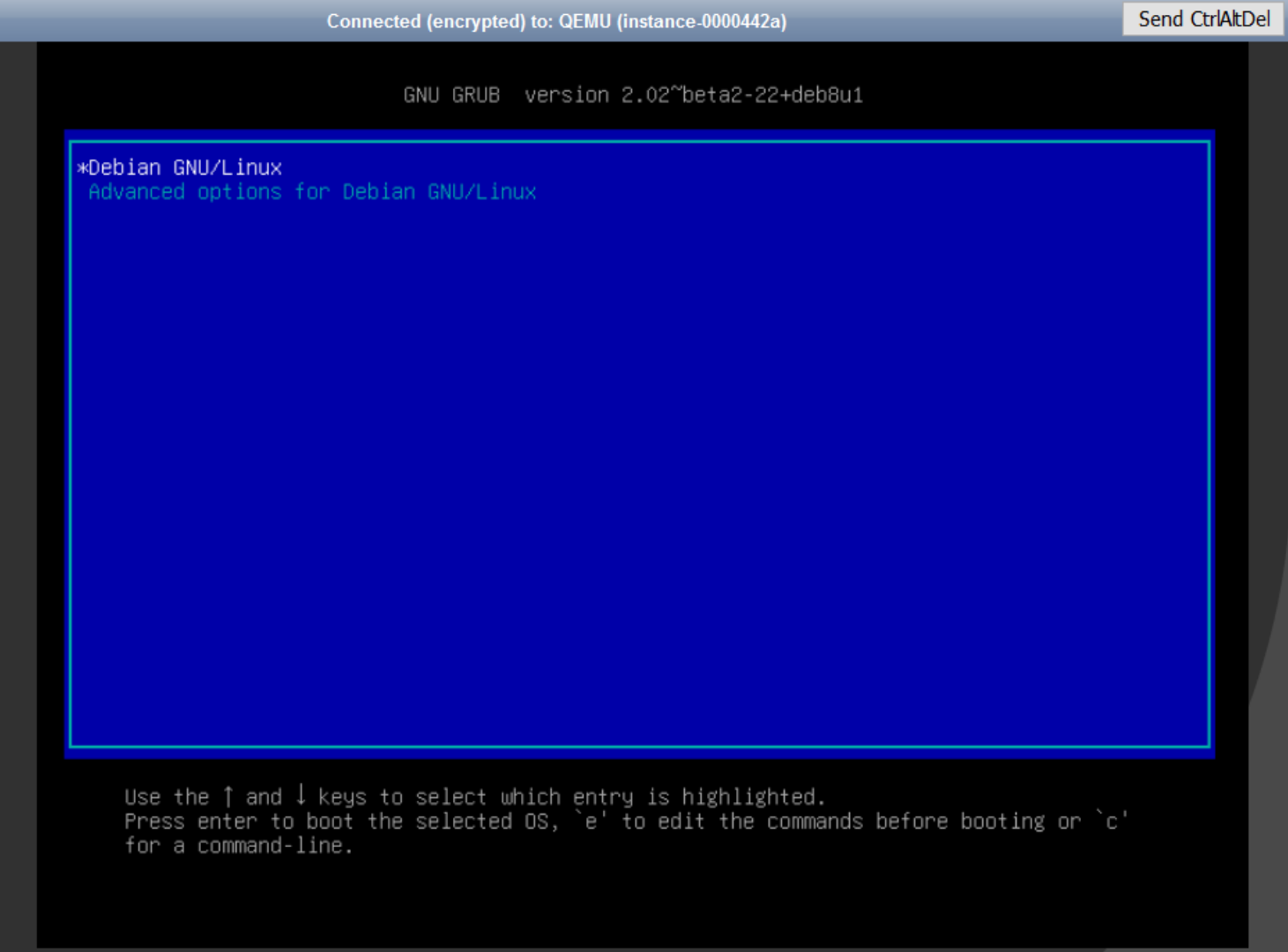Click the "for a command-line." text
Viewport: 1288px width, 952px height.
tap(238, 846)
